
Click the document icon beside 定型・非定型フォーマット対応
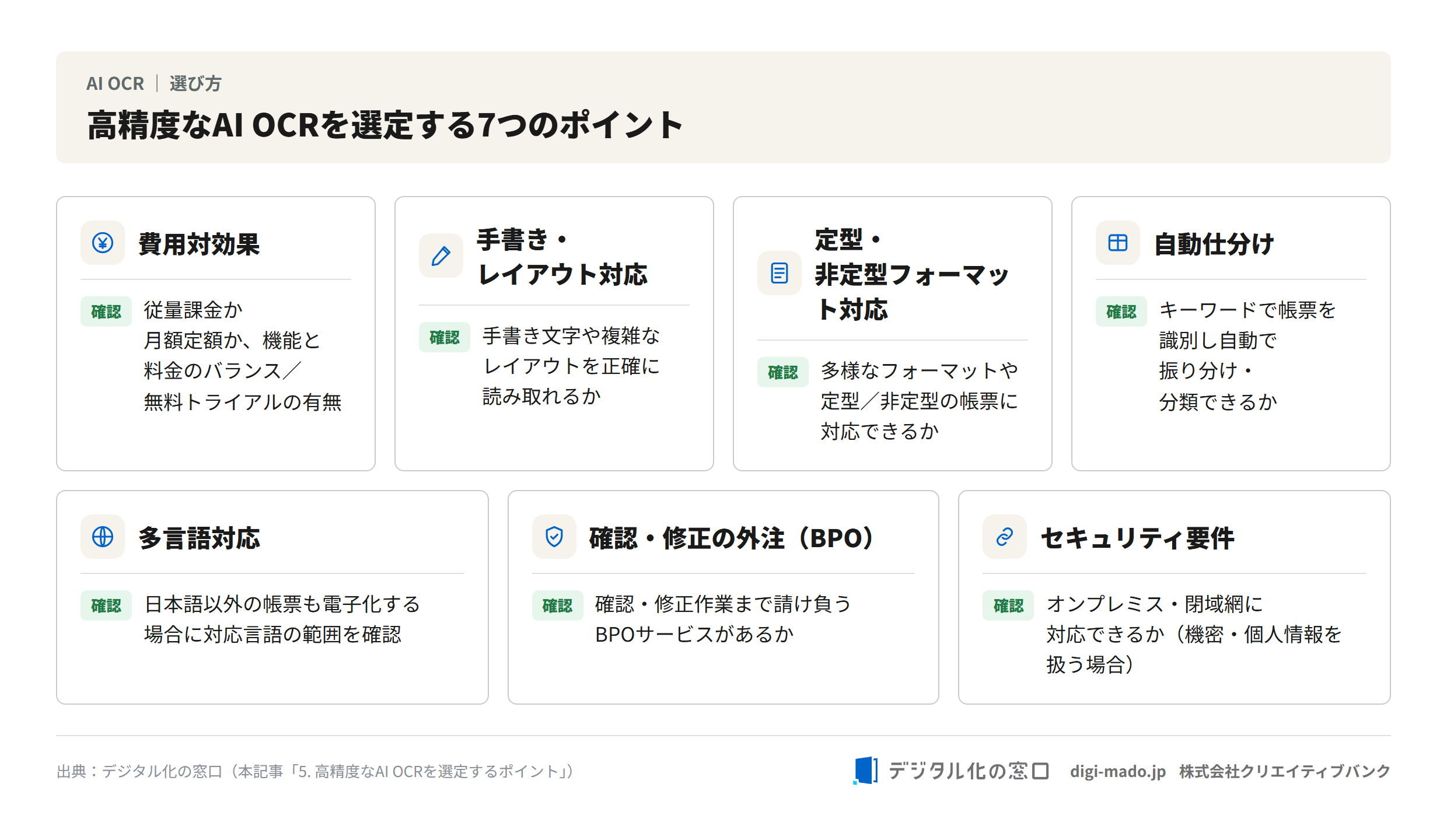pos(780,273)
